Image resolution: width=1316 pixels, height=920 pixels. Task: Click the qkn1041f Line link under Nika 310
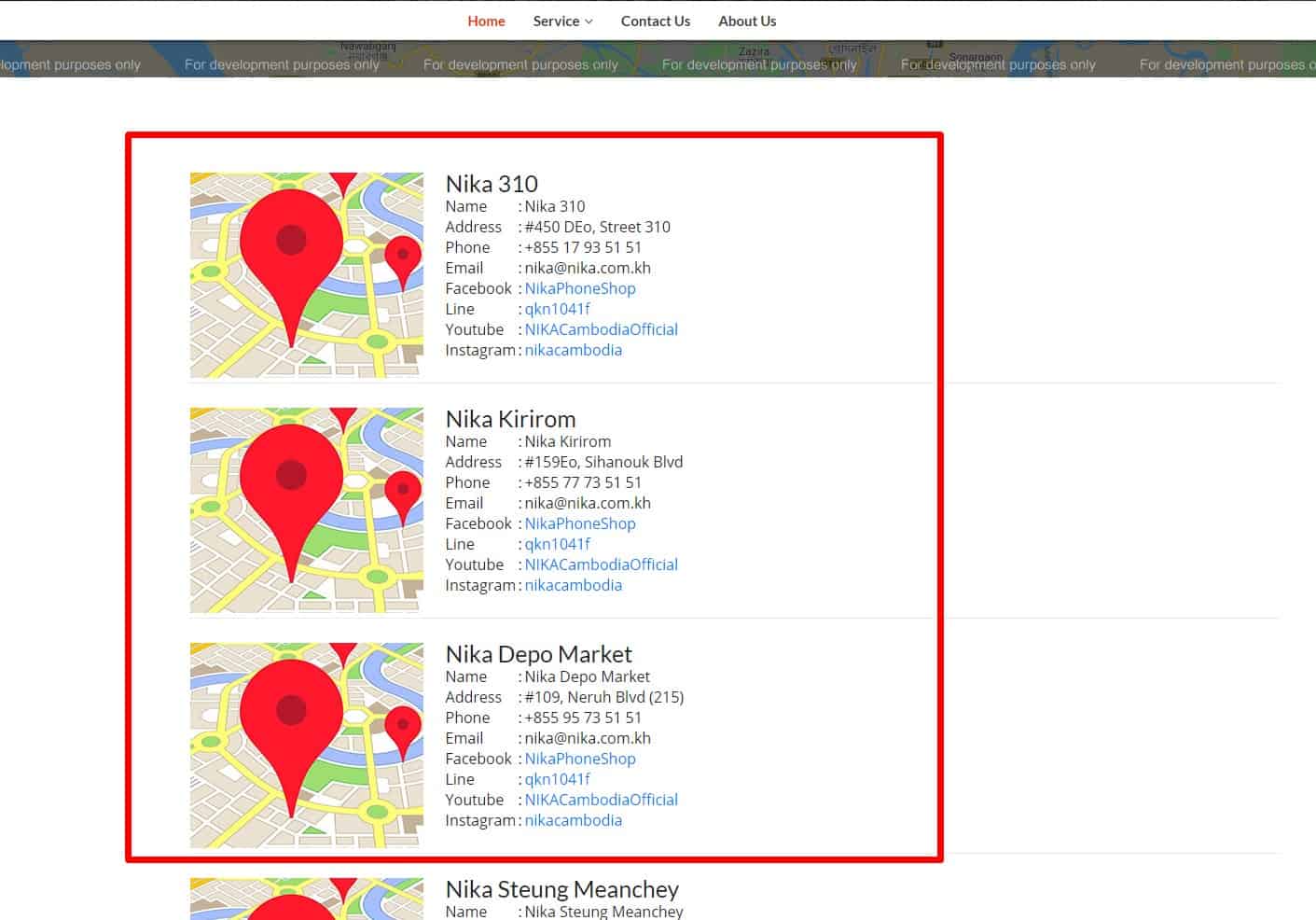click(557, 309)
